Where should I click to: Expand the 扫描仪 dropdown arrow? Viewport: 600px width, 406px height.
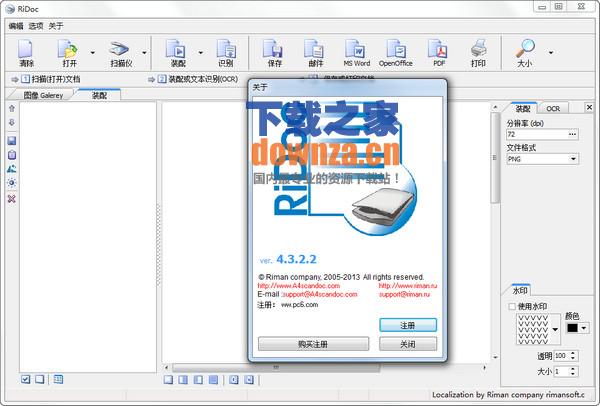[144, 53]
